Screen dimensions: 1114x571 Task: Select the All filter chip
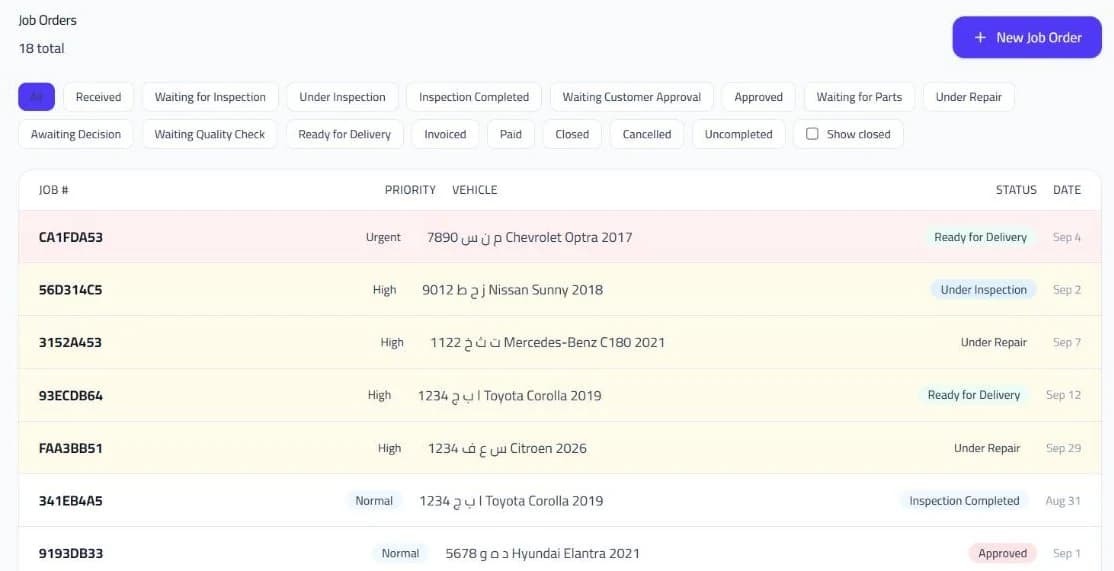(x=36, y=97)
